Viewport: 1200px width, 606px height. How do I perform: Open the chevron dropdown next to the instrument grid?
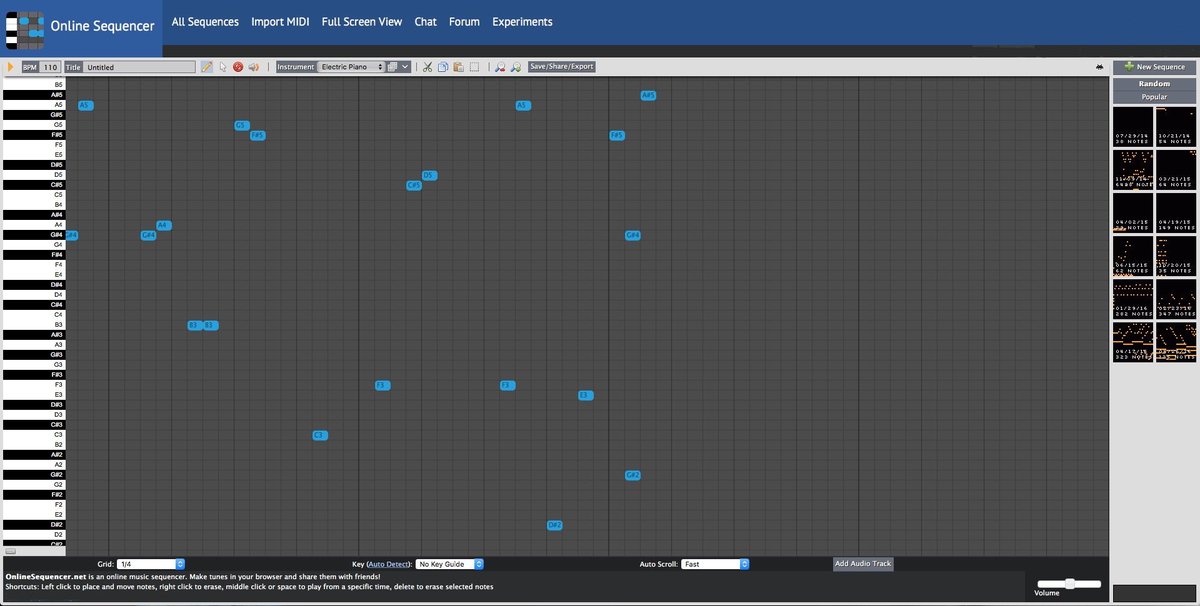pyautogui.click(x=405, y=67)
